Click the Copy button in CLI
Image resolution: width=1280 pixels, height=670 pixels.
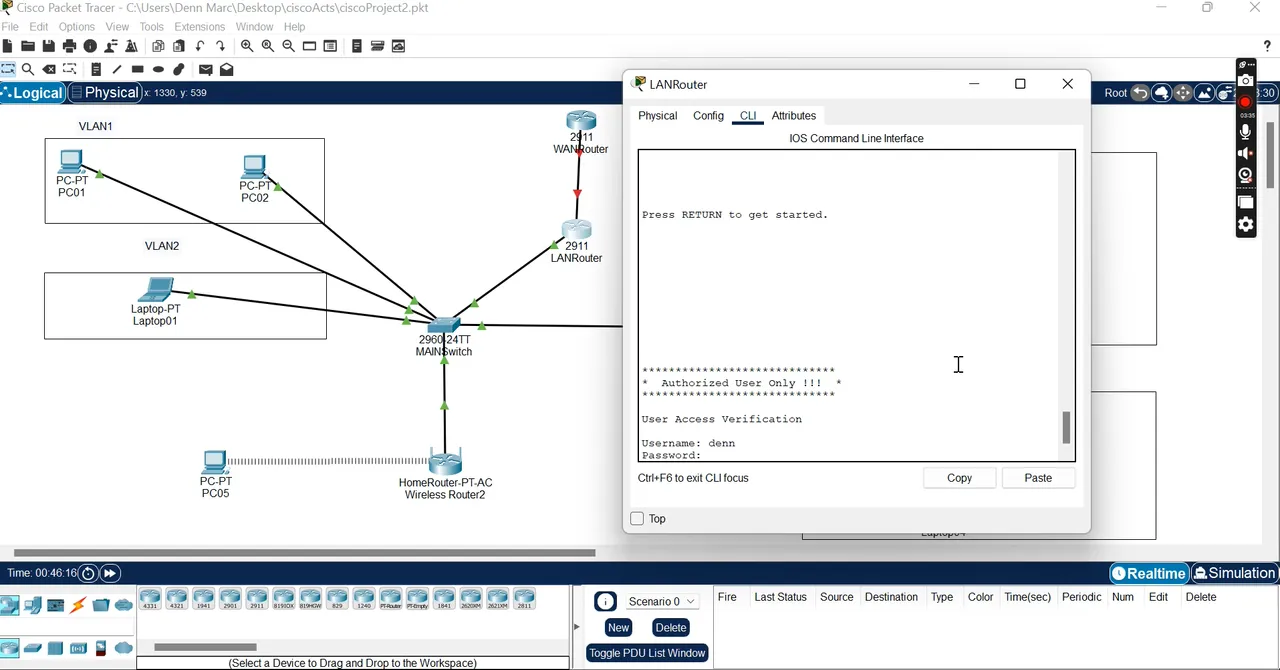[x=959, y=478]
